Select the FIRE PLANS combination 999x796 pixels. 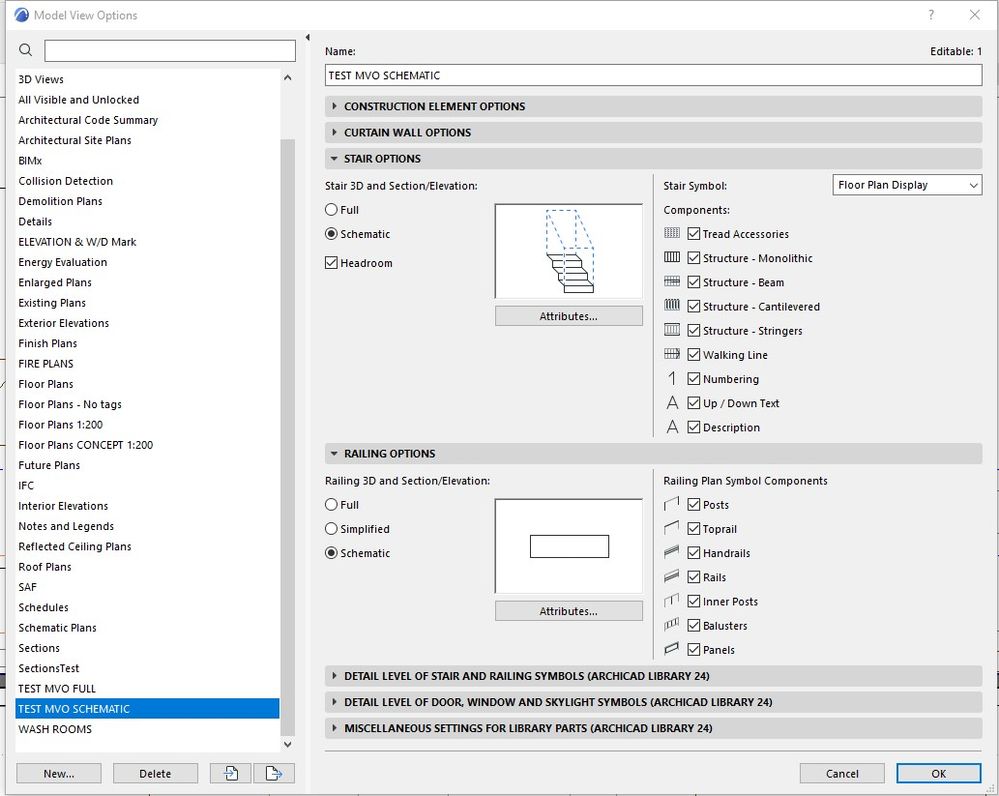coord(147,364)
